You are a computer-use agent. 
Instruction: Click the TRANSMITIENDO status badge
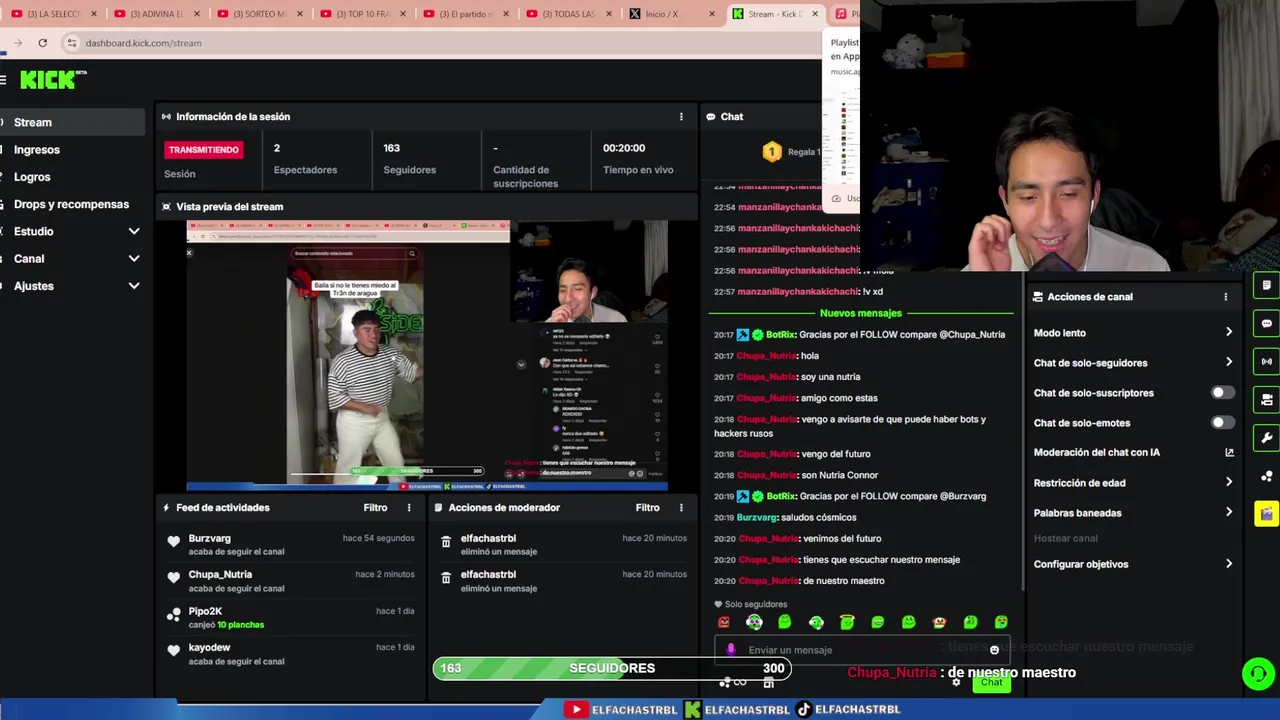(203, 150)
